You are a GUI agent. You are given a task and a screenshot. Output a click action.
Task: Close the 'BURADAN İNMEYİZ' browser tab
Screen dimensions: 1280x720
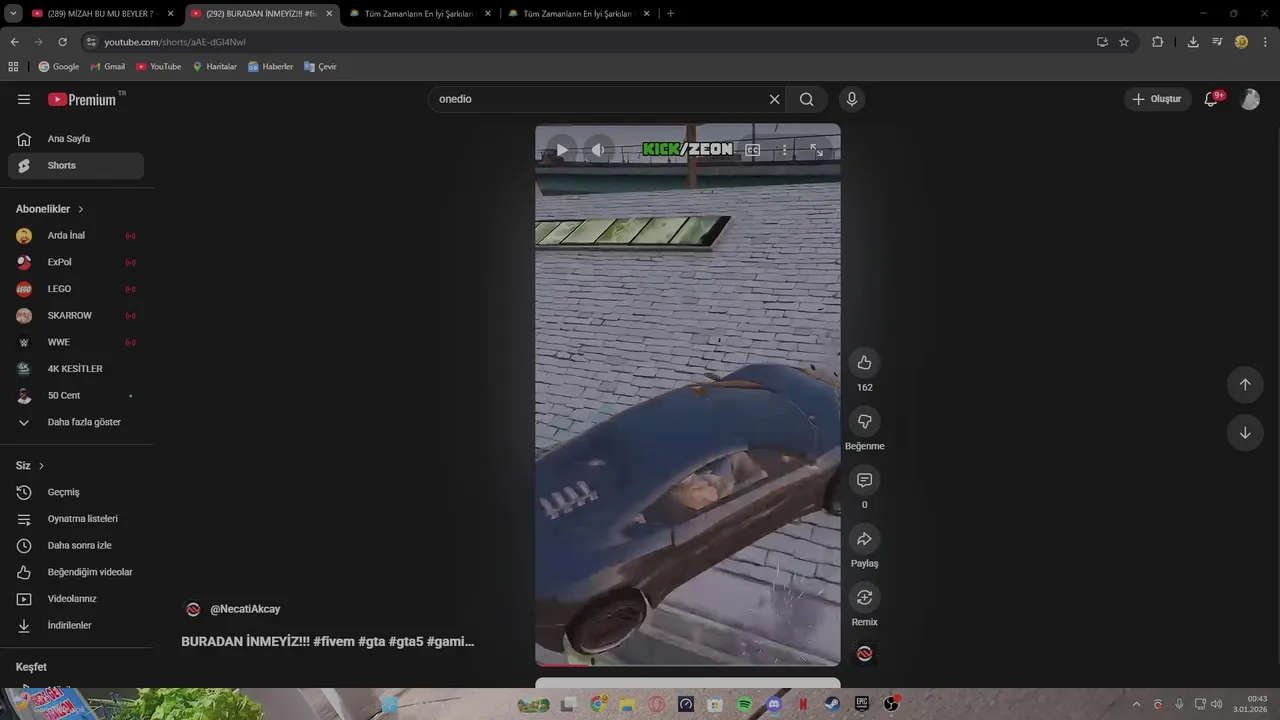[x=329, y=14]
